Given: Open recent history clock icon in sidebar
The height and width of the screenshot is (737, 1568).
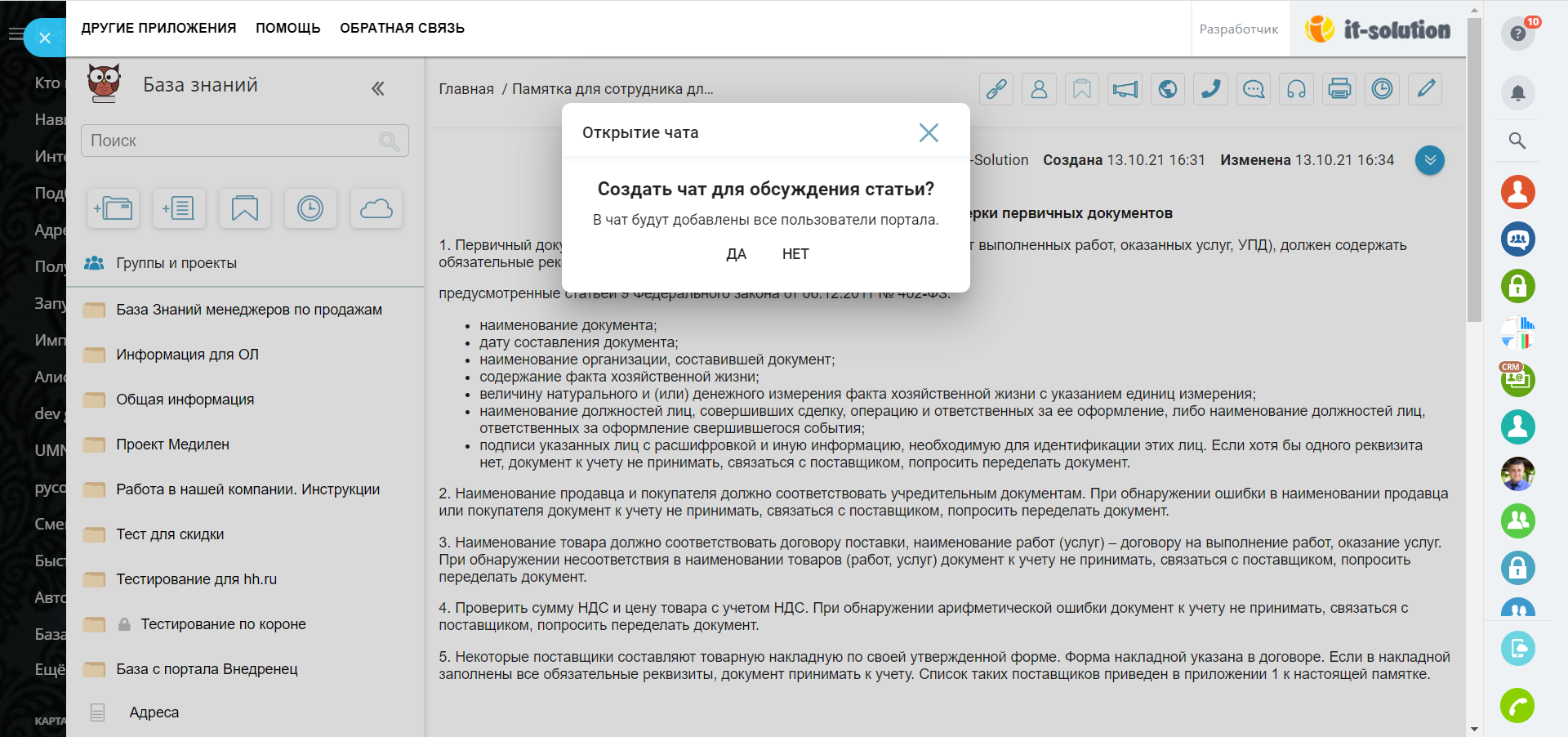Looking at the screenshot, I should (310, 208).
